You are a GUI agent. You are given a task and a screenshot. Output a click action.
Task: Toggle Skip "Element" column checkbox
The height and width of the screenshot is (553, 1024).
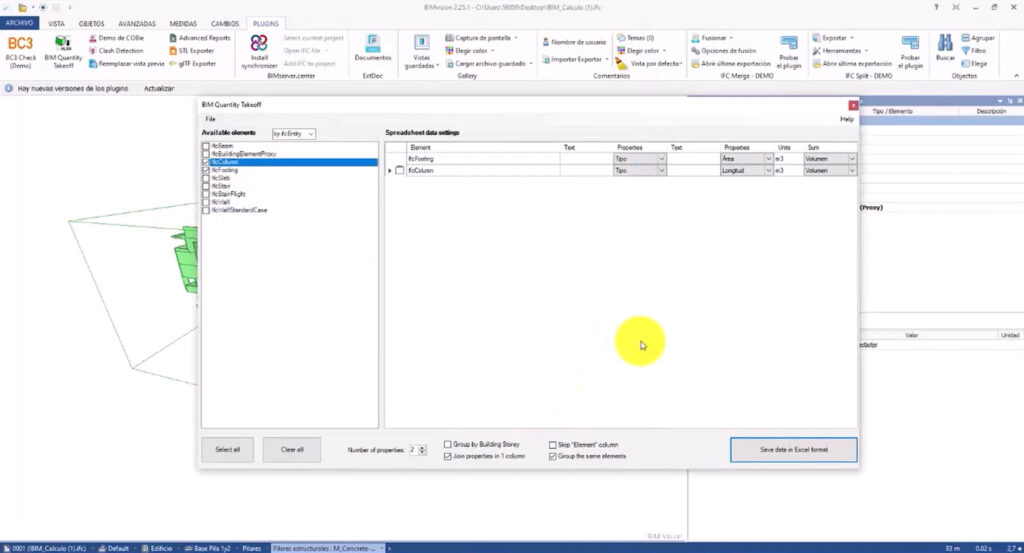pyautogui.click(x=552, y=444)
